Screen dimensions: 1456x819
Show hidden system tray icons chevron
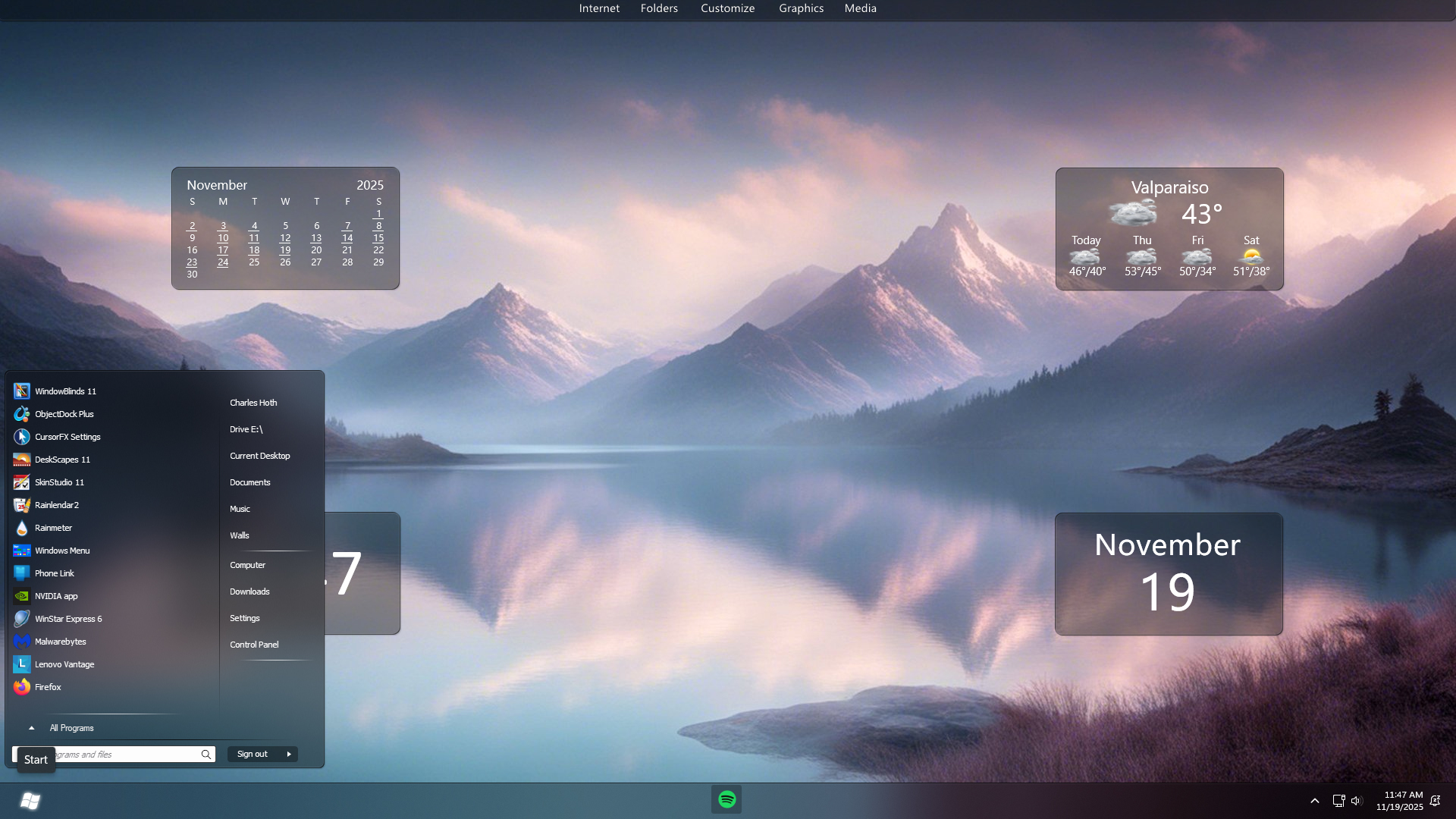(1315, 801)
